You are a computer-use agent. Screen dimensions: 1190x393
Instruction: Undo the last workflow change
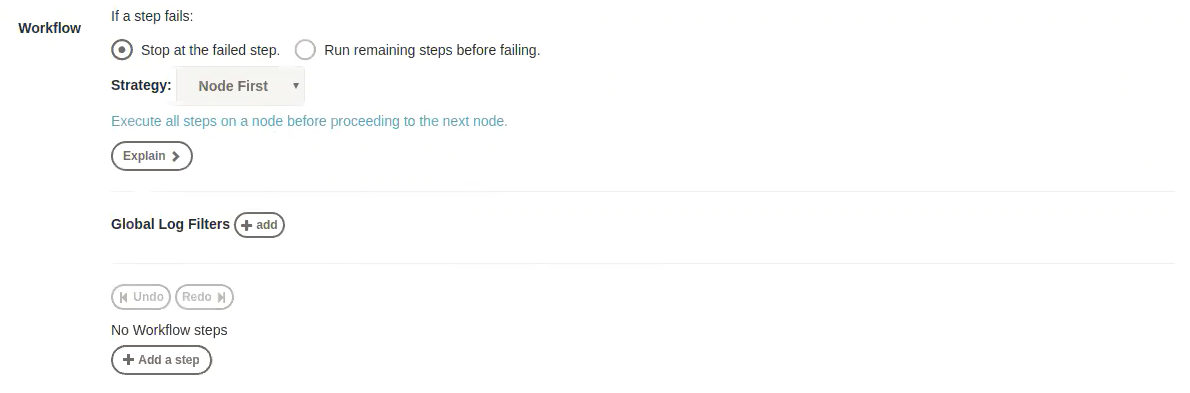tap(141, 297)
